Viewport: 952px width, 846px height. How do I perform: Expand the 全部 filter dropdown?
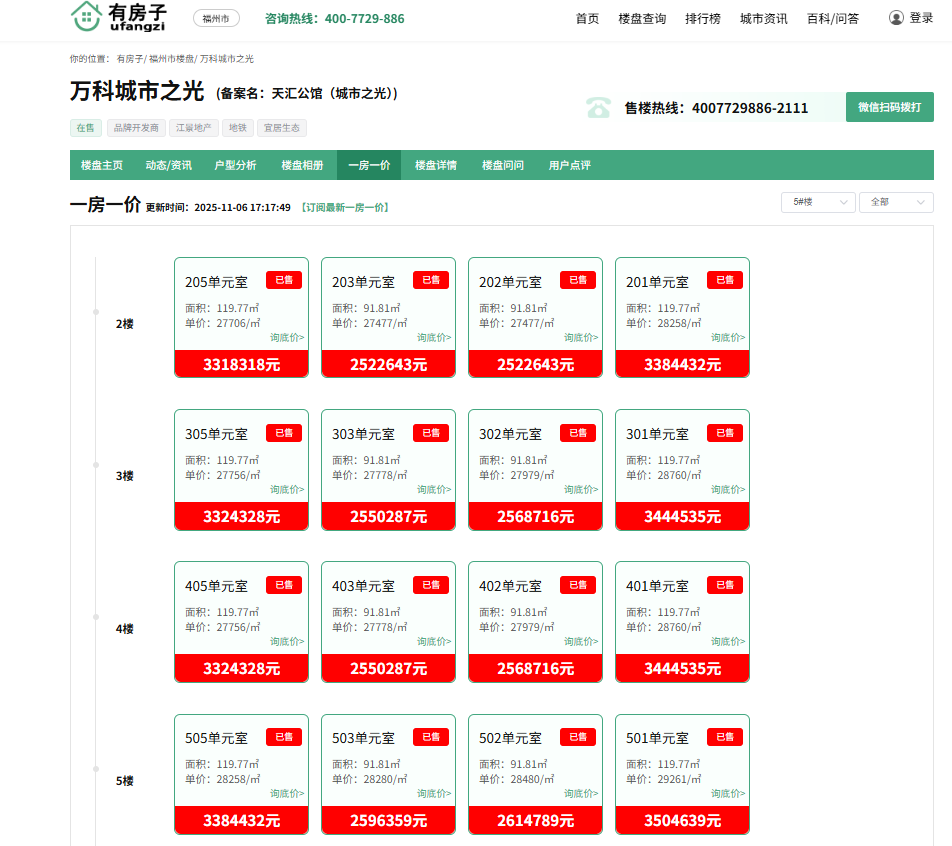(895, 202)
